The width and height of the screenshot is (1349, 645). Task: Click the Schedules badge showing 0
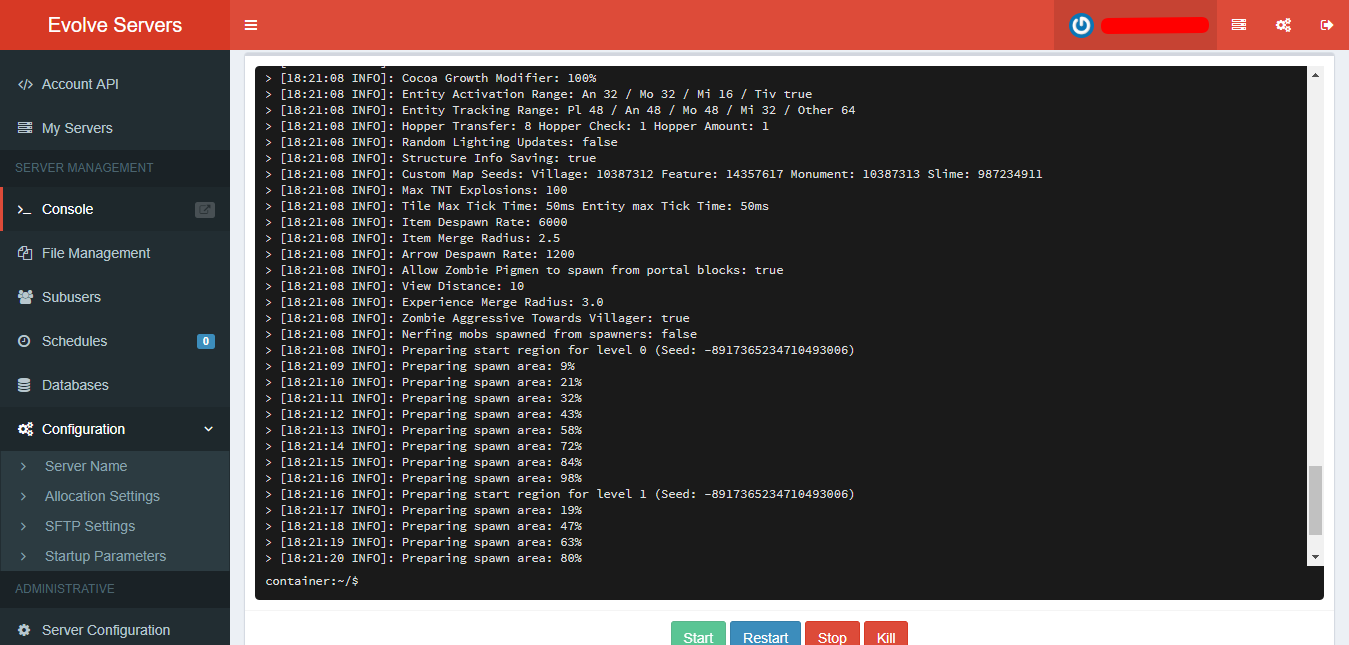pos(206,341)
